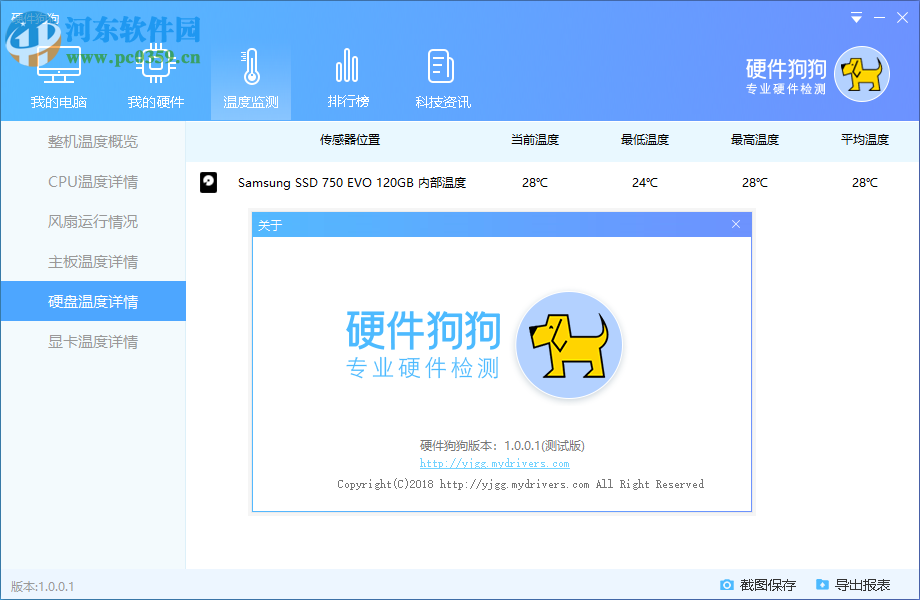
Task: Sort by the 当前温度 column header
Action: coord(533,140)
